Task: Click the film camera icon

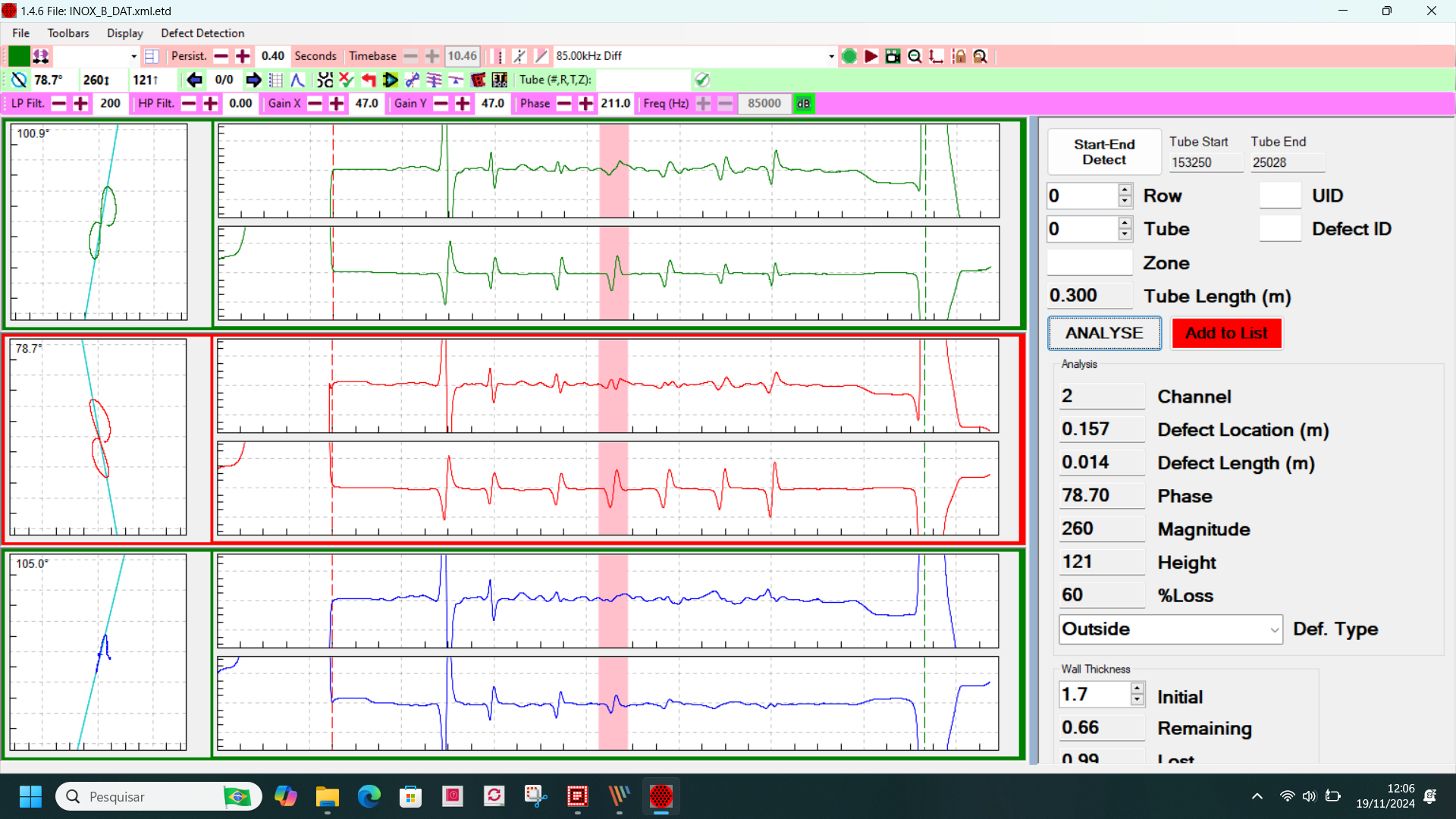Action: click(893, 56)
